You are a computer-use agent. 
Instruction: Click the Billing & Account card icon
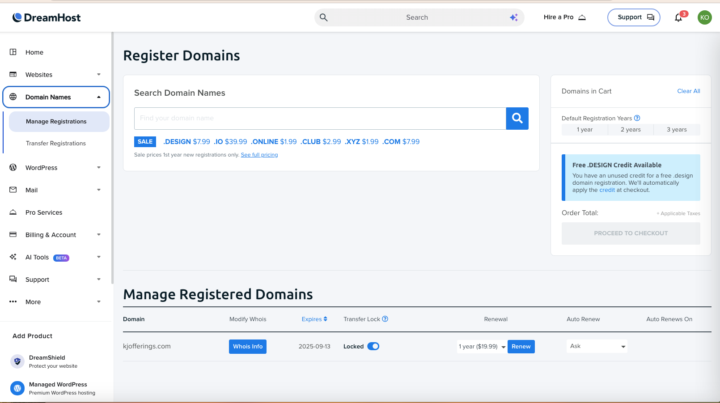pos(13,235)
